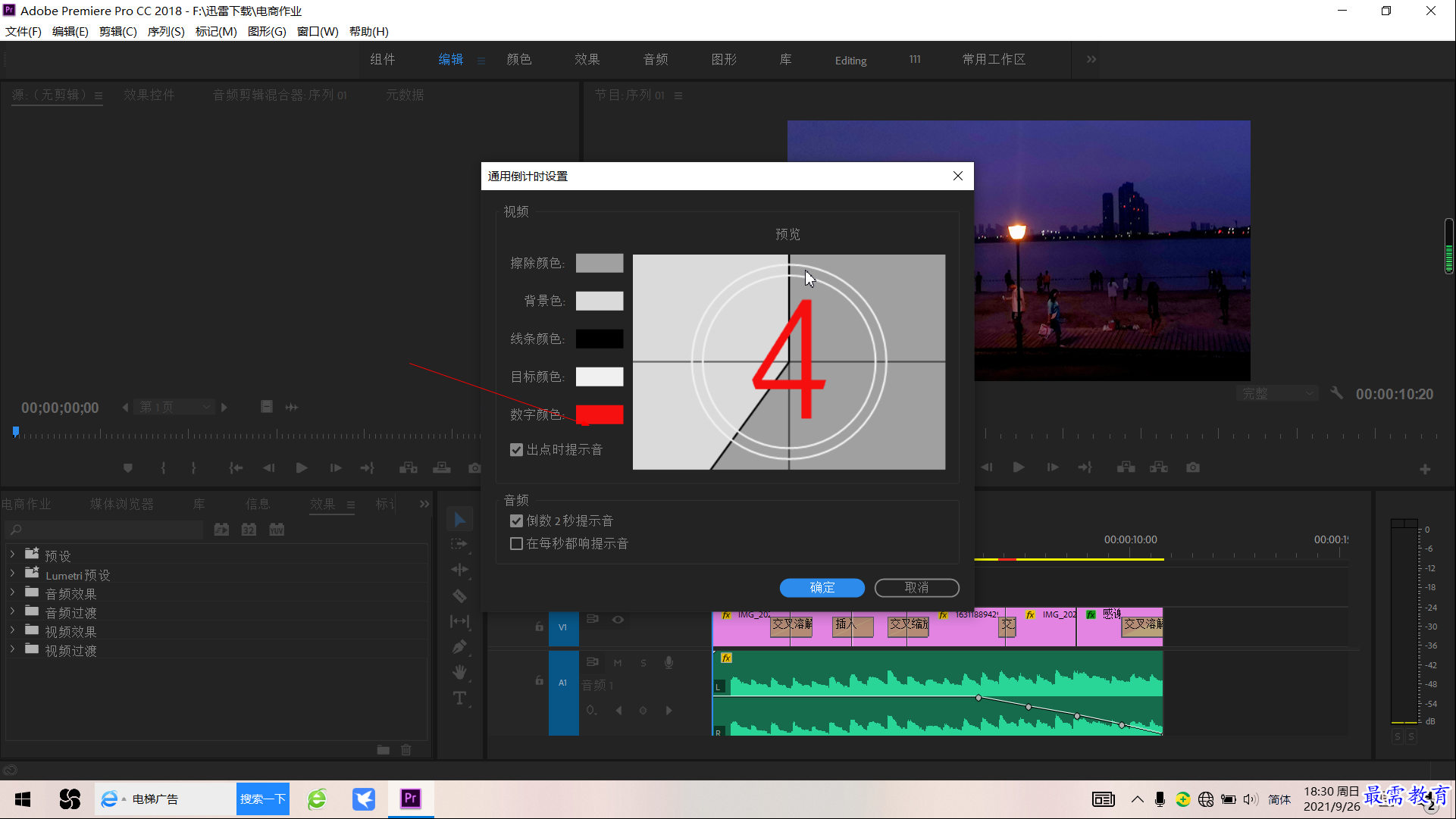Select the Ripple Edit tool

(x=459, y=570)
